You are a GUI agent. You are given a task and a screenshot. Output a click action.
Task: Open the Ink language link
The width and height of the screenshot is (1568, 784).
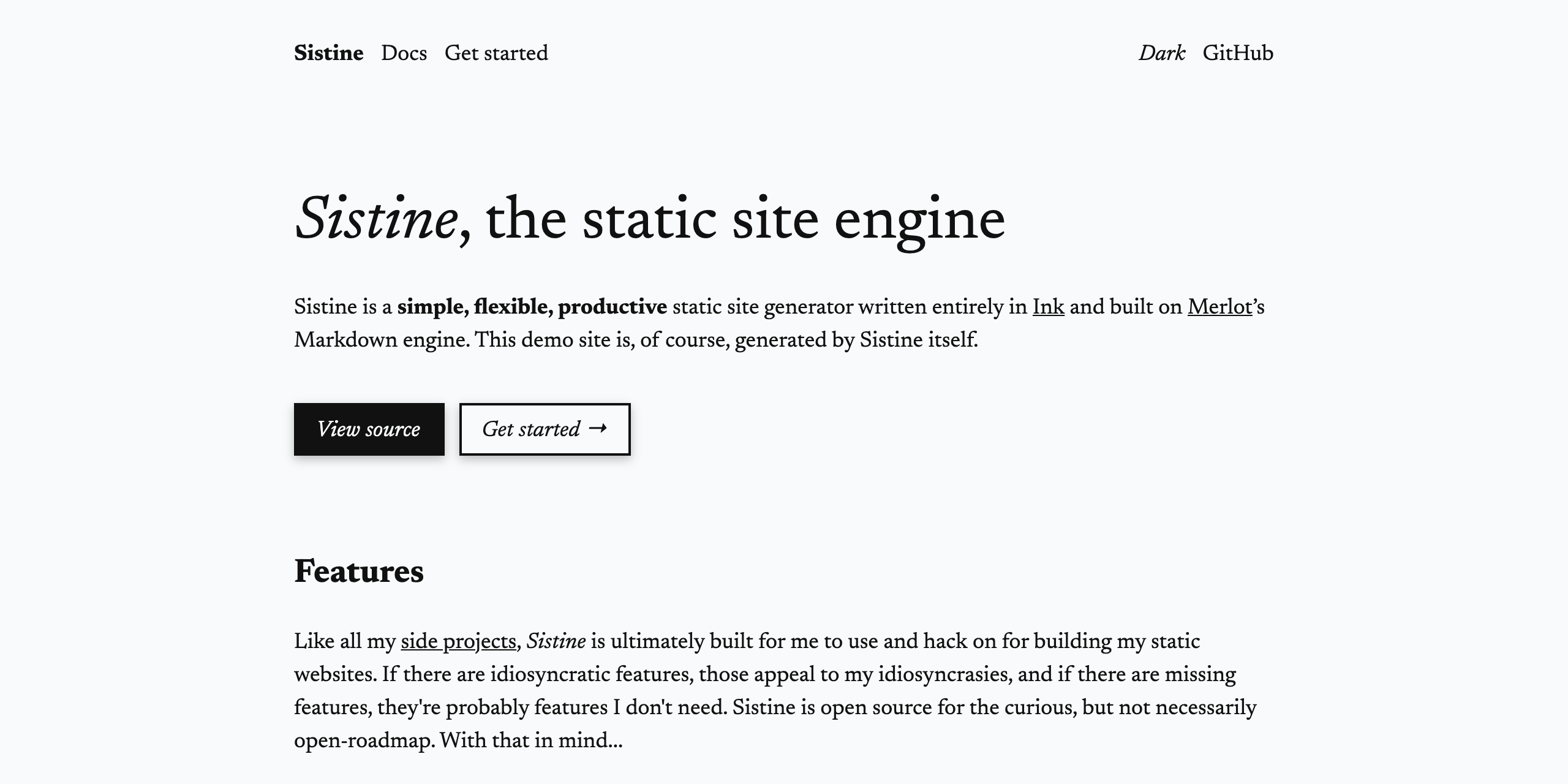point(1047,306)
